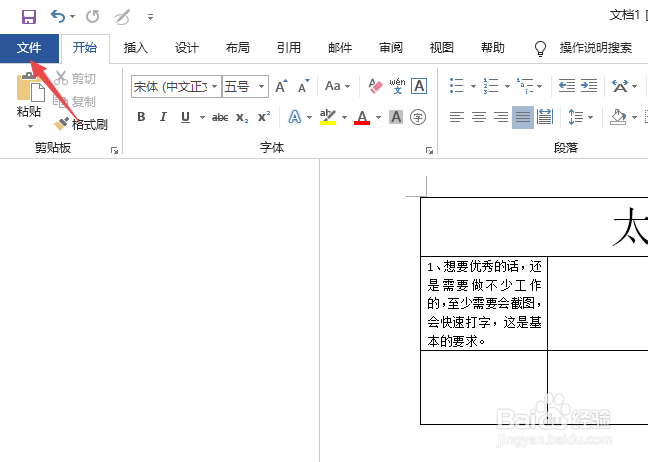
Task: Select the highlighted Justify alignment button
Action: [523, 117]
